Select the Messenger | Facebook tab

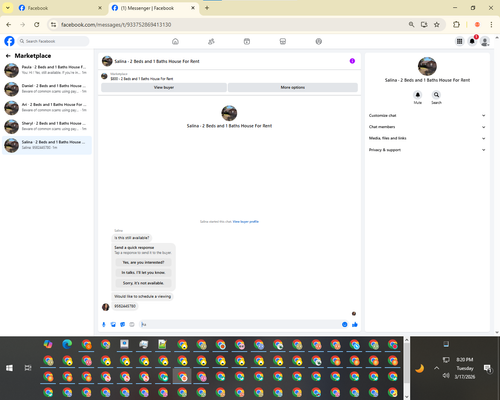pyautogui.click(x=153, y=8)
